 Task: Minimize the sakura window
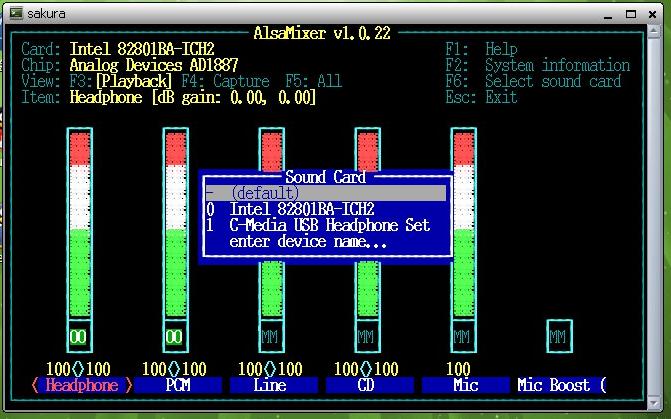(608, 15)
